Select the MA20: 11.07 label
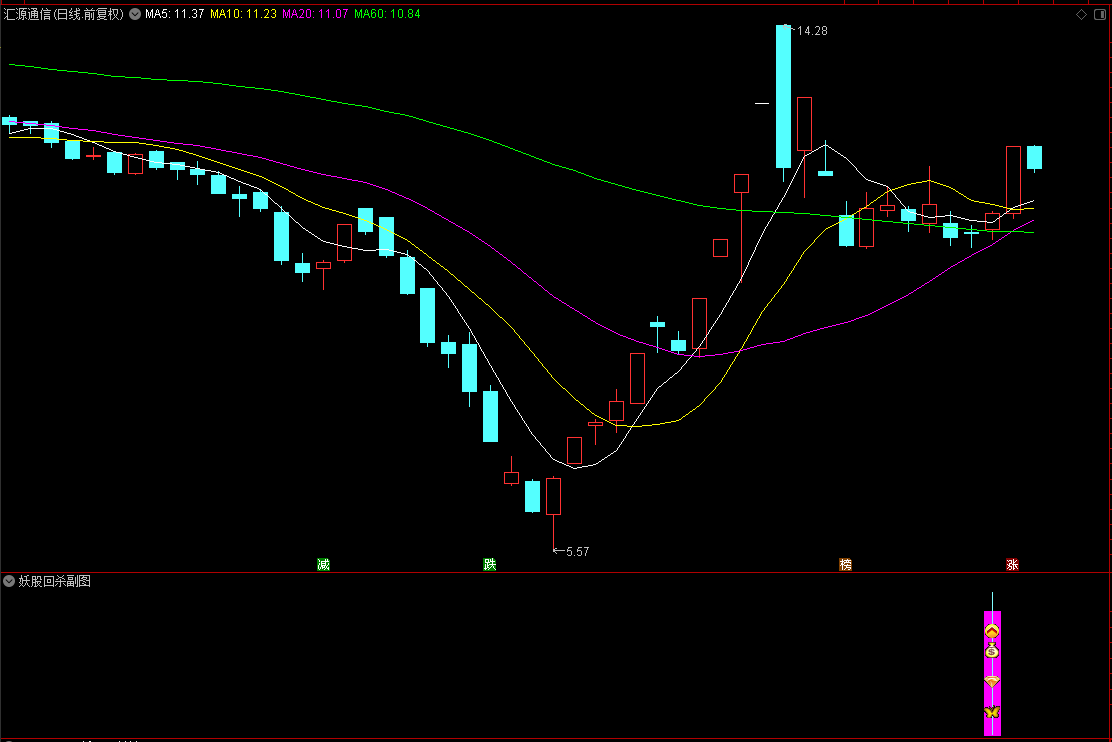 (315, 14)
